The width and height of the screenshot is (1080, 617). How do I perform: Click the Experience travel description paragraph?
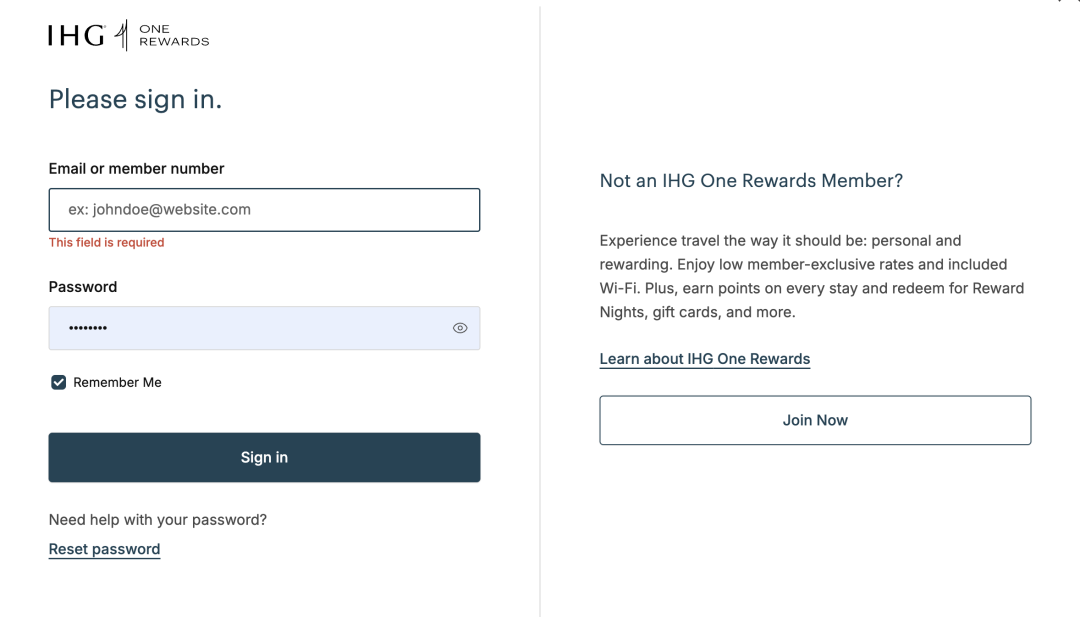(x=812, y=276)
